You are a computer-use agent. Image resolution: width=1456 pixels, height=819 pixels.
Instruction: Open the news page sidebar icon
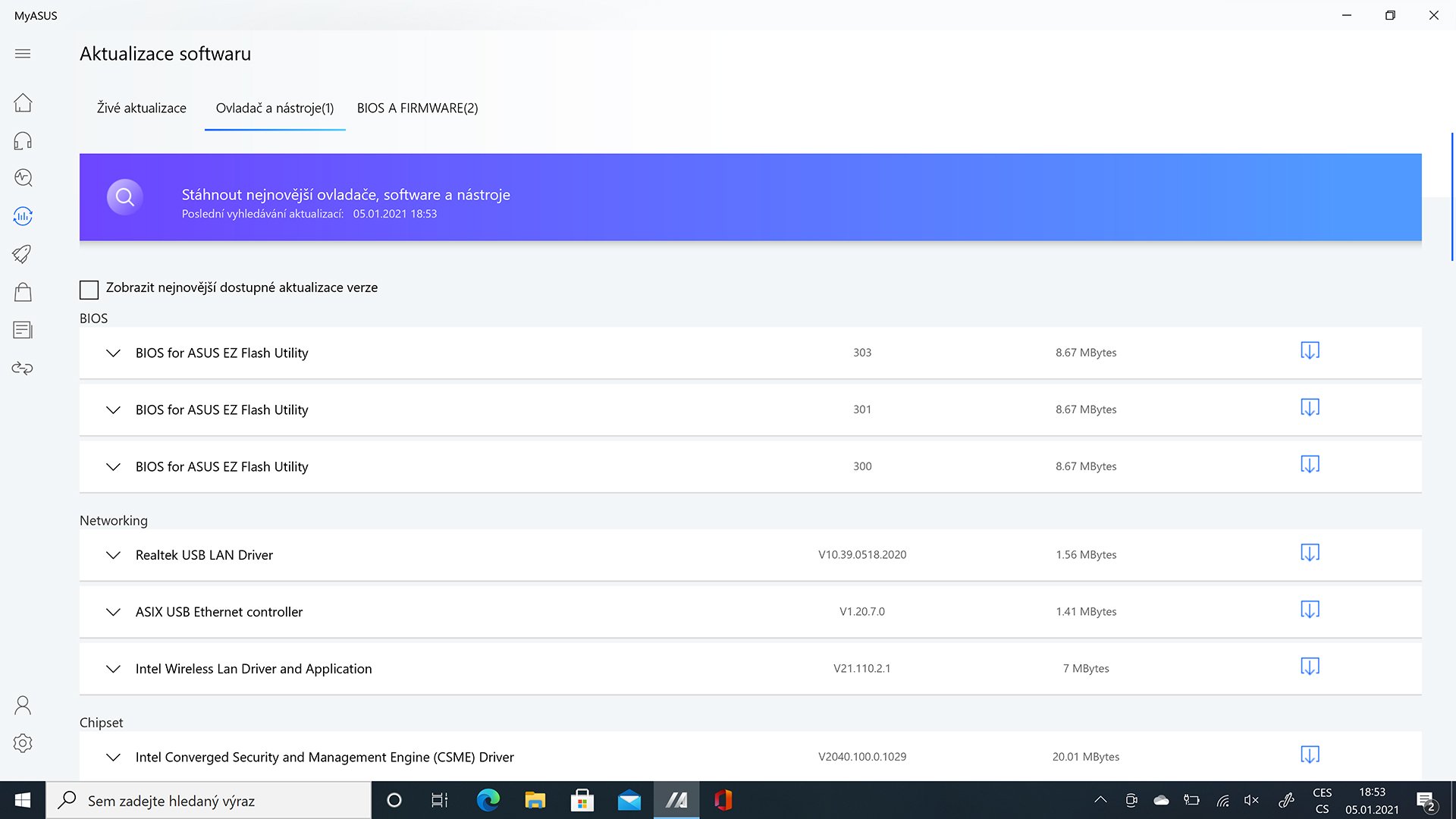tap(23, 330)
